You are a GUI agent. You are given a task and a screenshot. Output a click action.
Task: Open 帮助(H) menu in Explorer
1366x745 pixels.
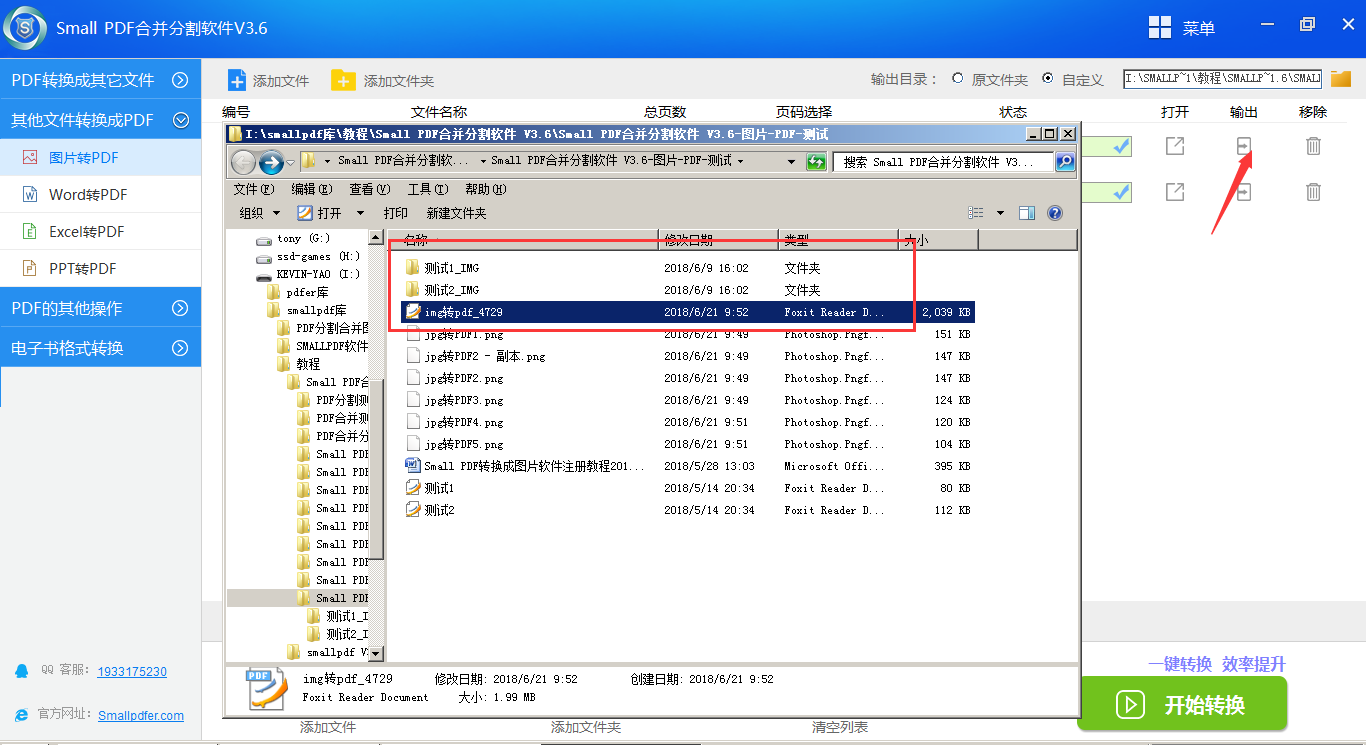tap(486, 189)
